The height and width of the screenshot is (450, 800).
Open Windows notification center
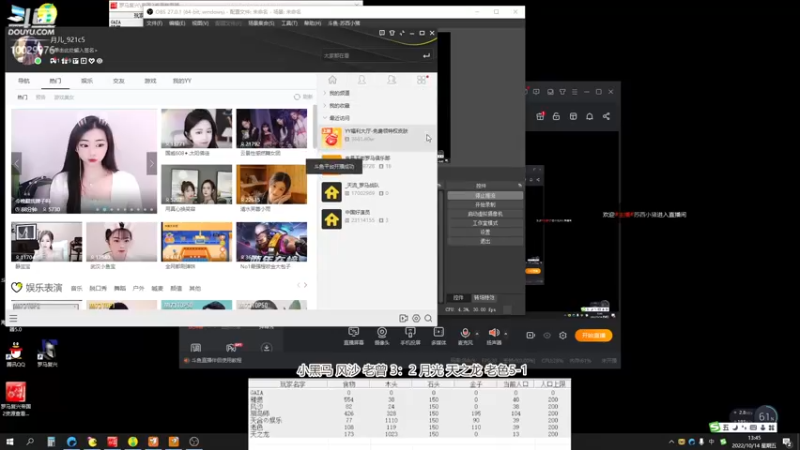point(787,442)
